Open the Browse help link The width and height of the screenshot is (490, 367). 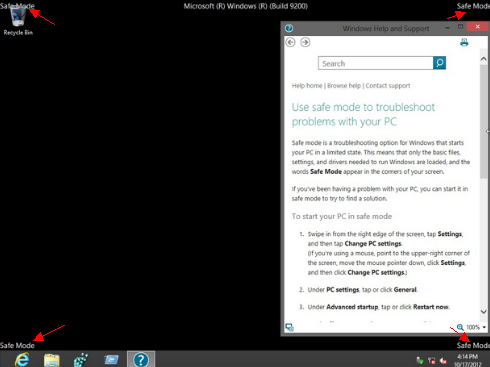[344, 86]
